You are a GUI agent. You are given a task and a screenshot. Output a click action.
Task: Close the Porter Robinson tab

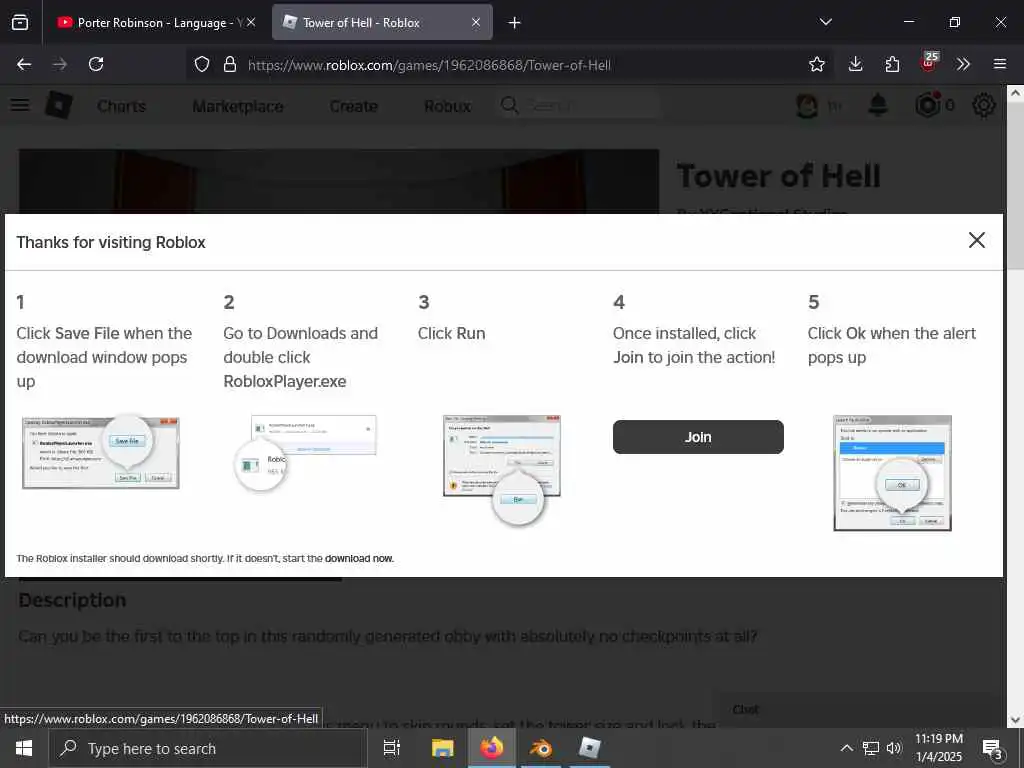251,22
